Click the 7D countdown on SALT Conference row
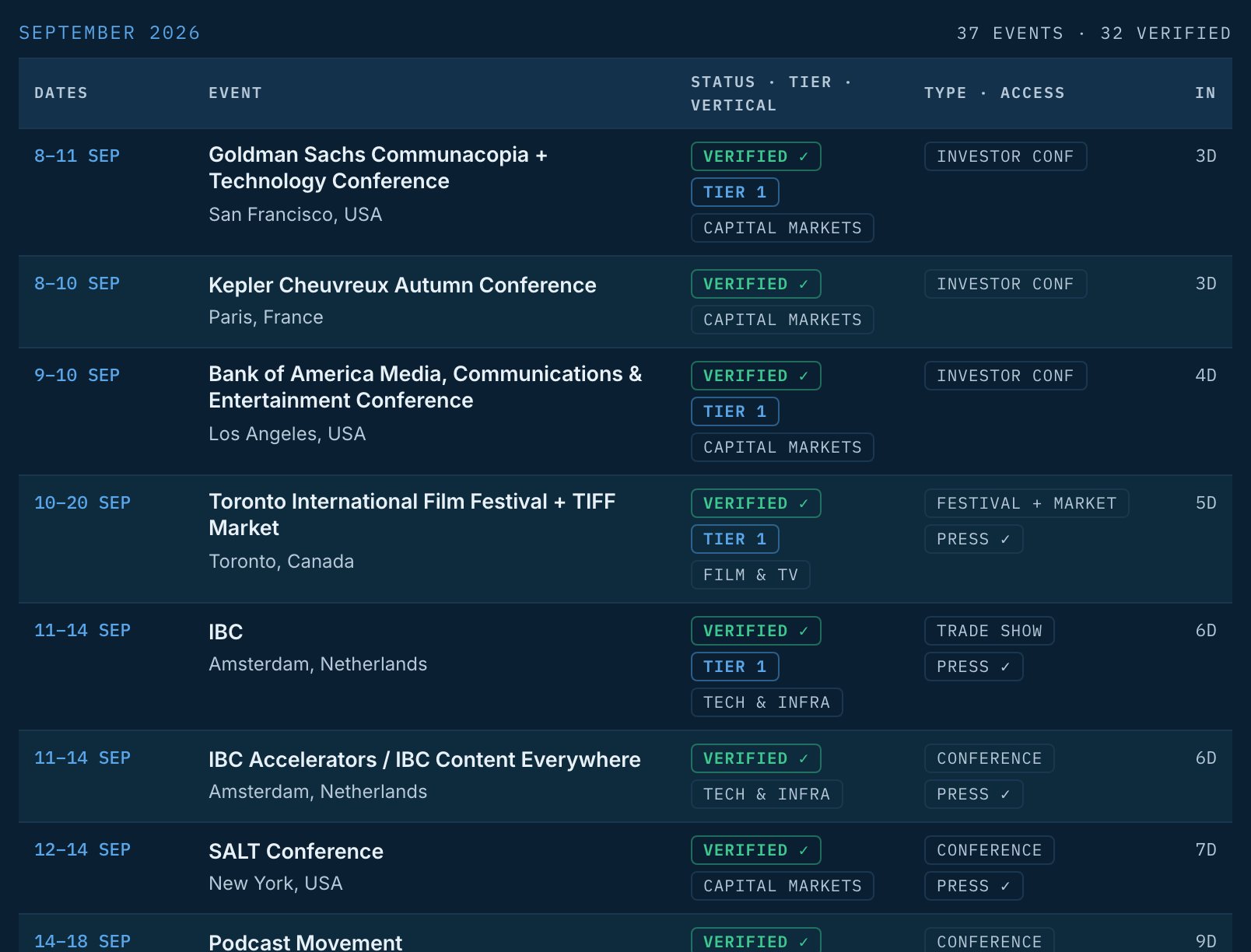Screen dimensions: 1251x952 1206,850
